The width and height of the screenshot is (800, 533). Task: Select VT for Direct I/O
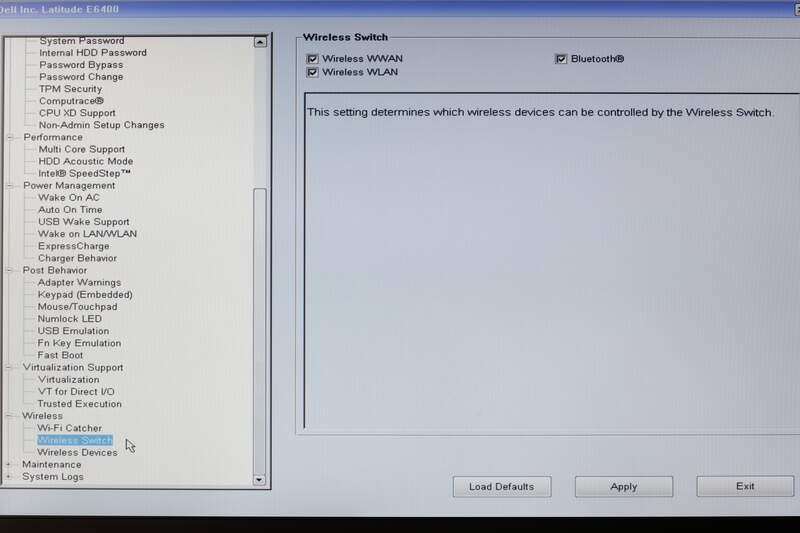coord(76,392)
